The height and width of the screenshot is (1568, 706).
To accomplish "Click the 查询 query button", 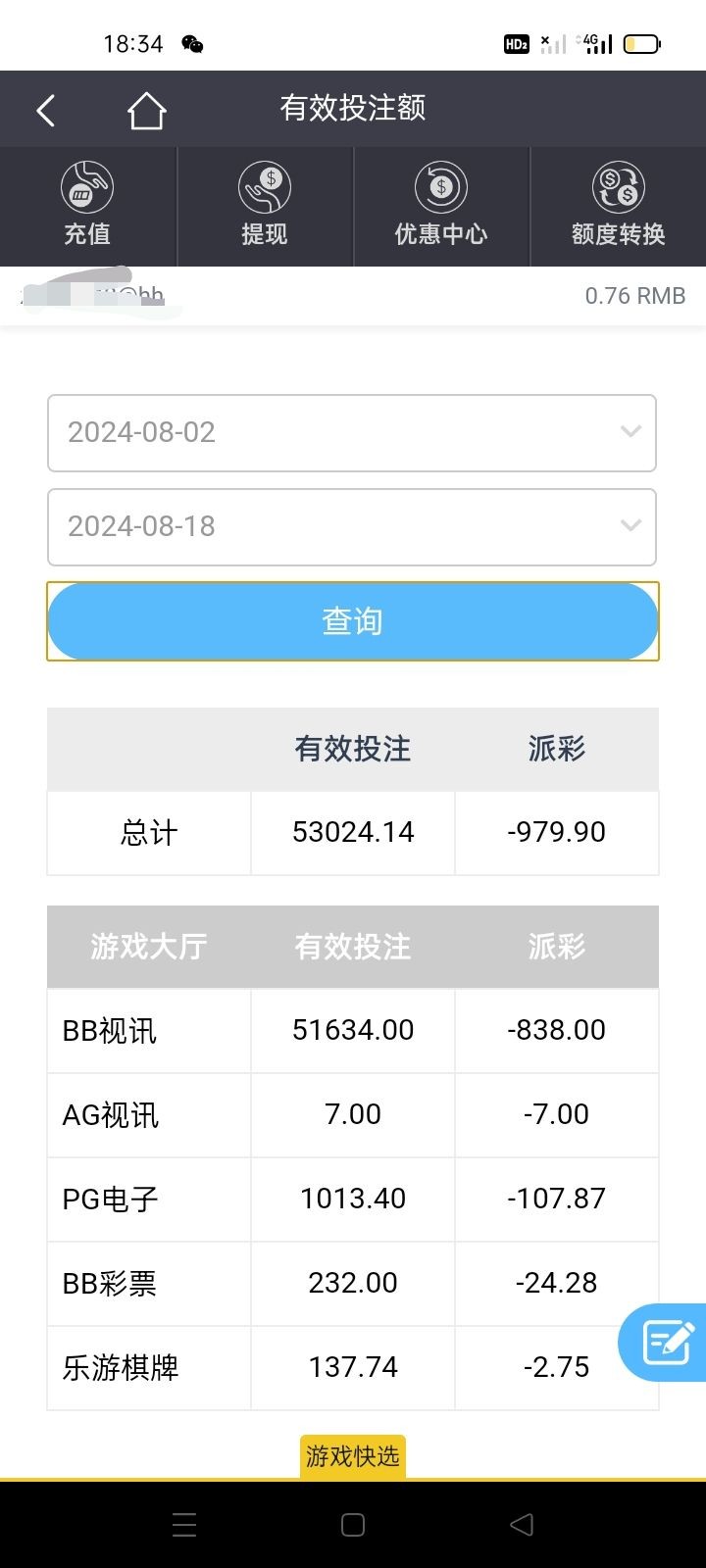I will [352, 621].
